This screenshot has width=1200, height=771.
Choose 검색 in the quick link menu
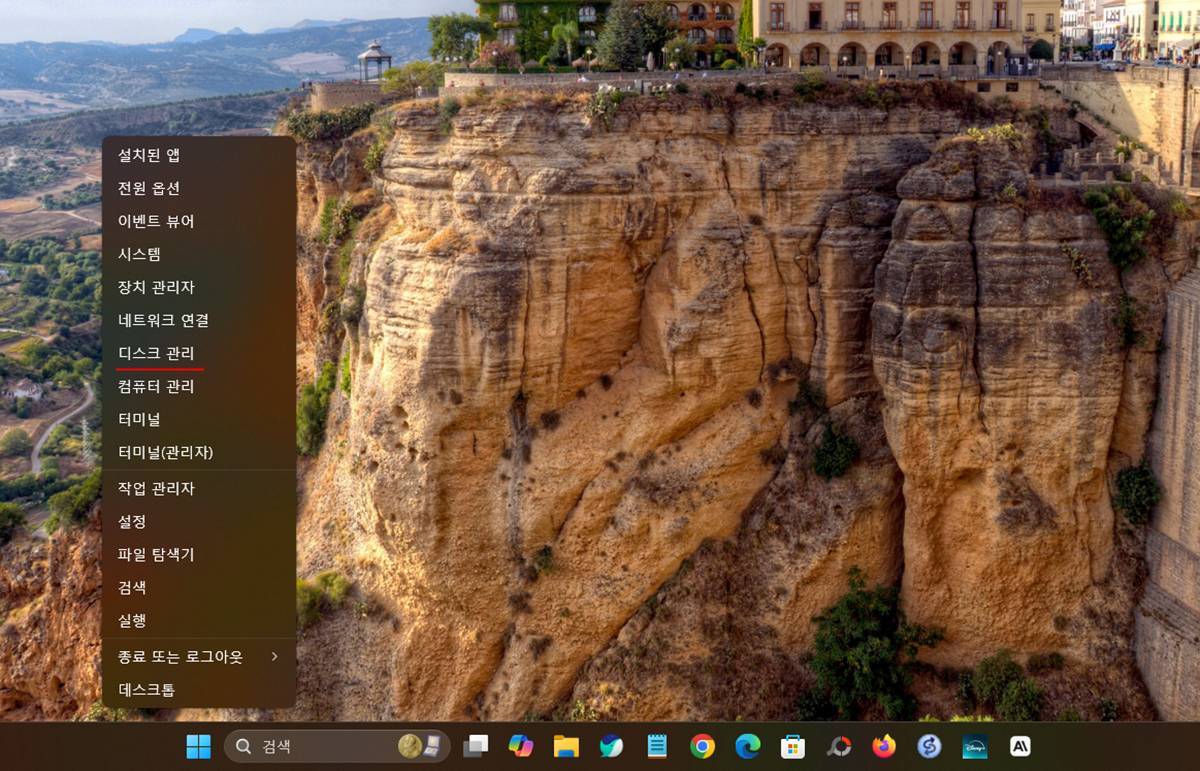tap(199, 587)
